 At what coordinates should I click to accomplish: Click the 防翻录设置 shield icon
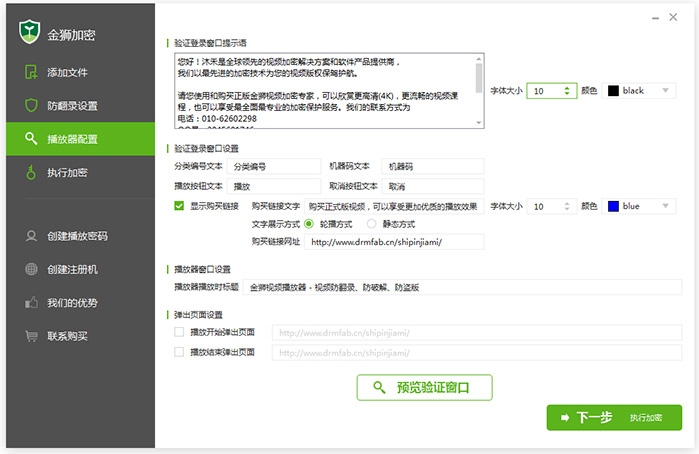point(31,105)
